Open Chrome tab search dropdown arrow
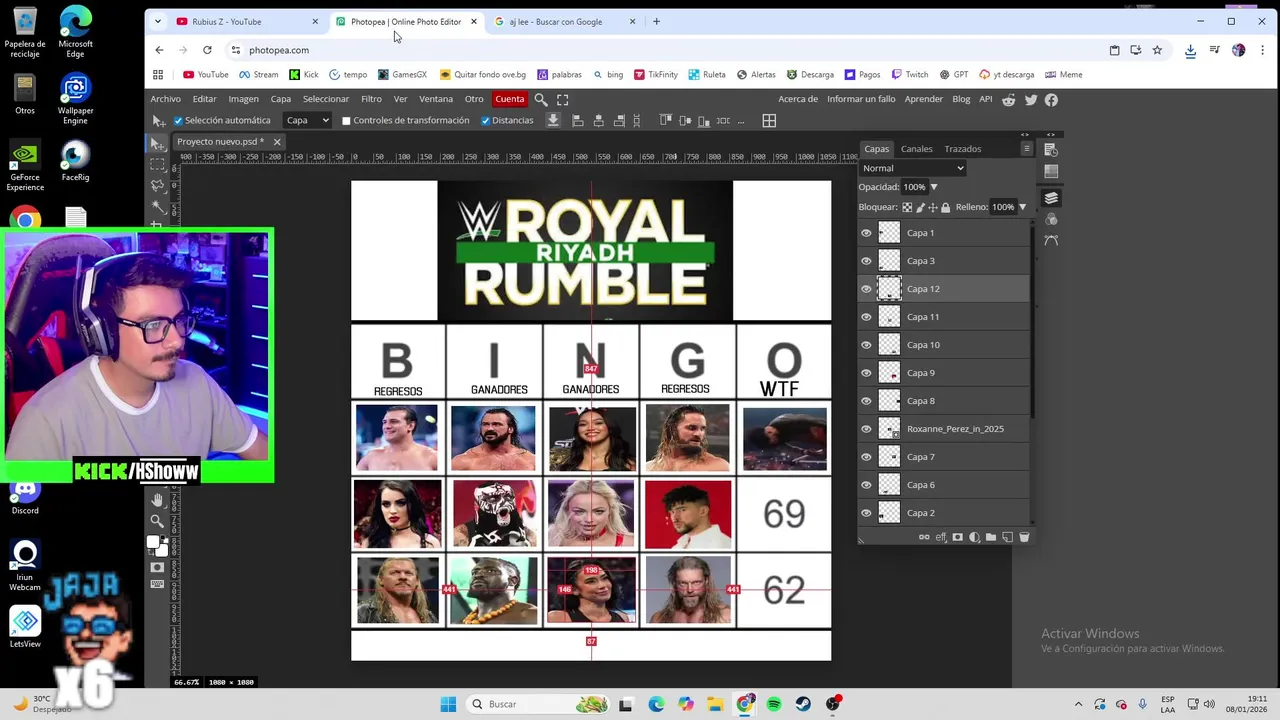 pyautogui.click(x=157, y=21)
